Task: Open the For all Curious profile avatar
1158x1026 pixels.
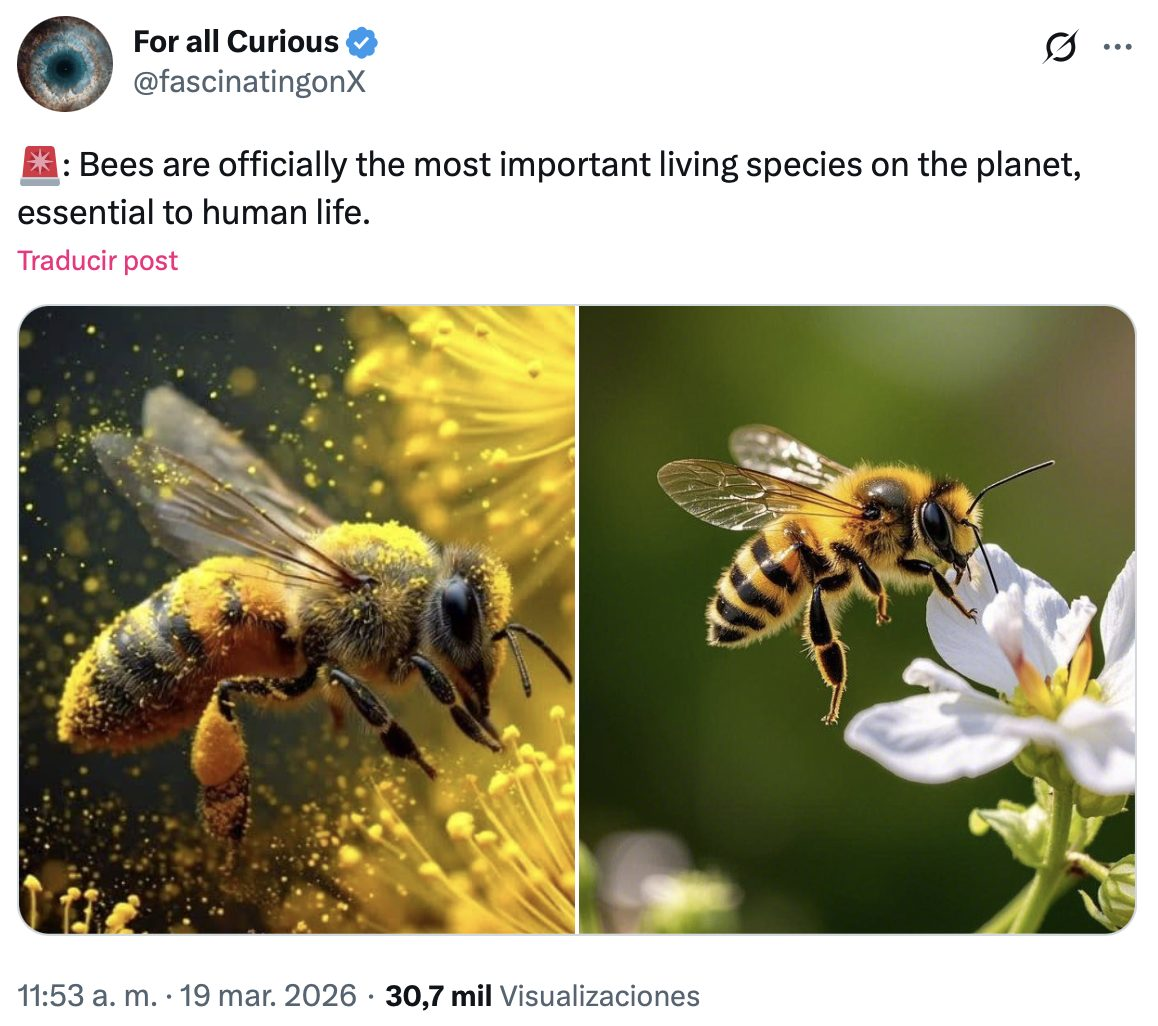Action: 65,64
